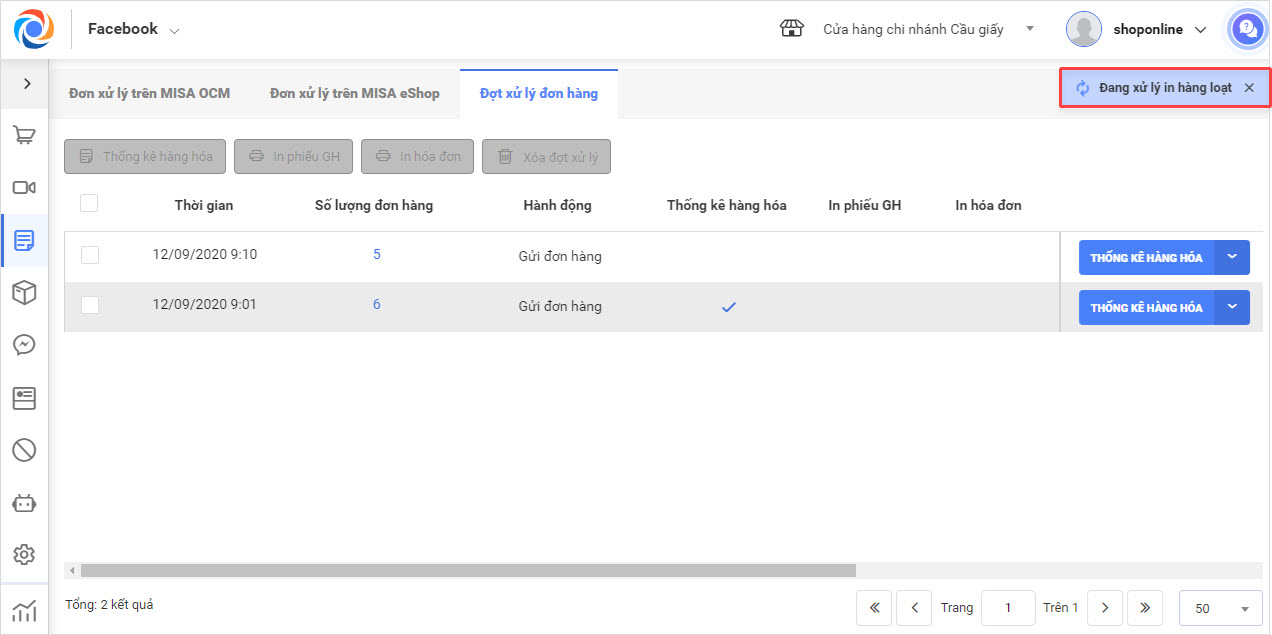Open the reports chart sidebar icon
The width and height of the screenshot is (1272, 635).
24,610
